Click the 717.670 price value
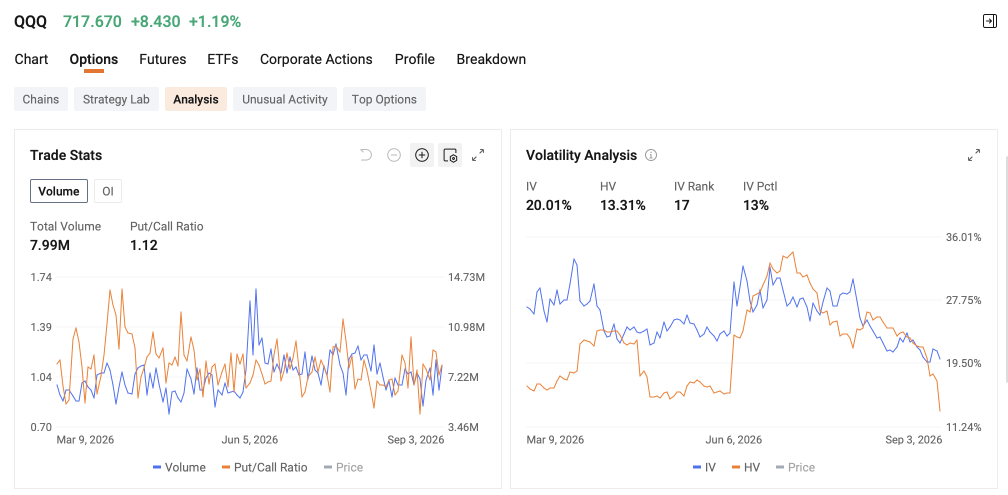This screenshot has width=1008, height=495. (92, 21)
